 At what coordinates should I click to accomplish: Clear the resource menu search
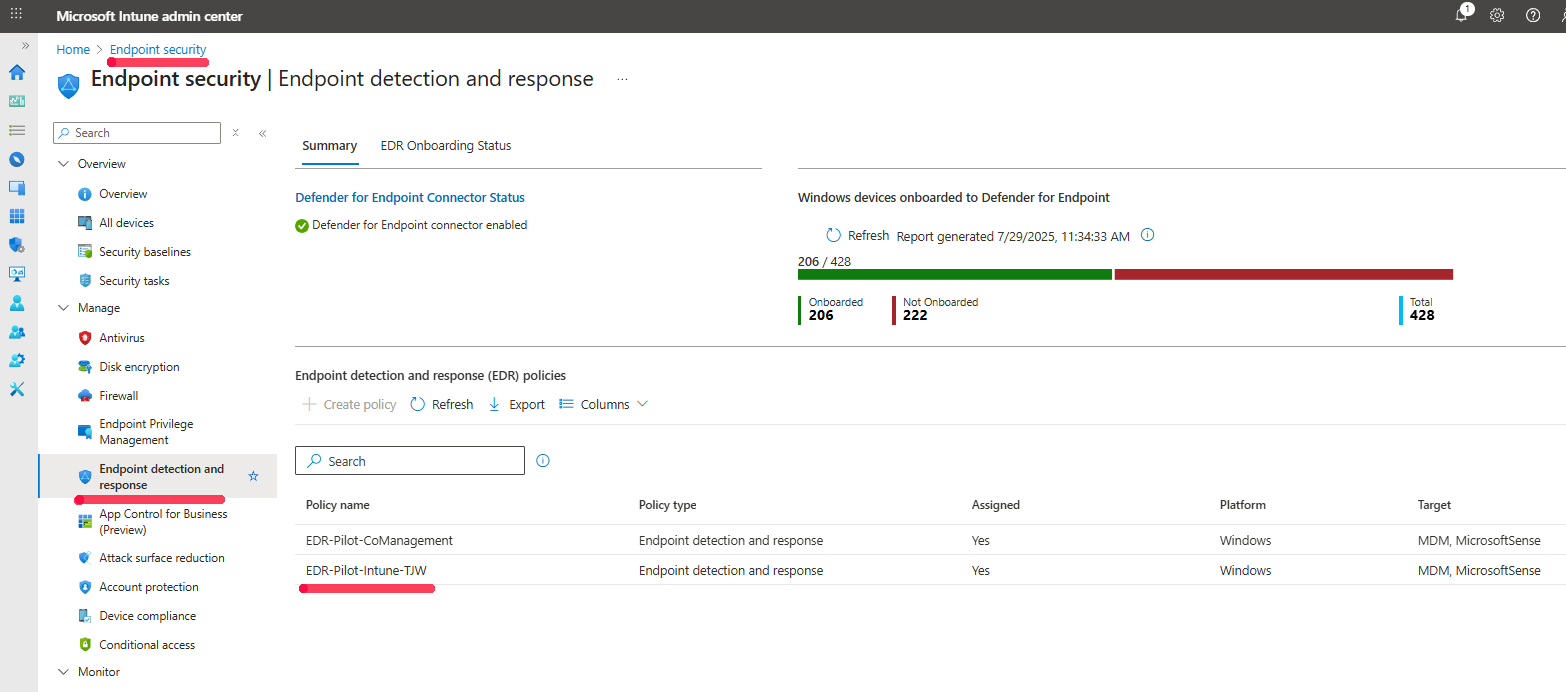(x=236, y=132)
